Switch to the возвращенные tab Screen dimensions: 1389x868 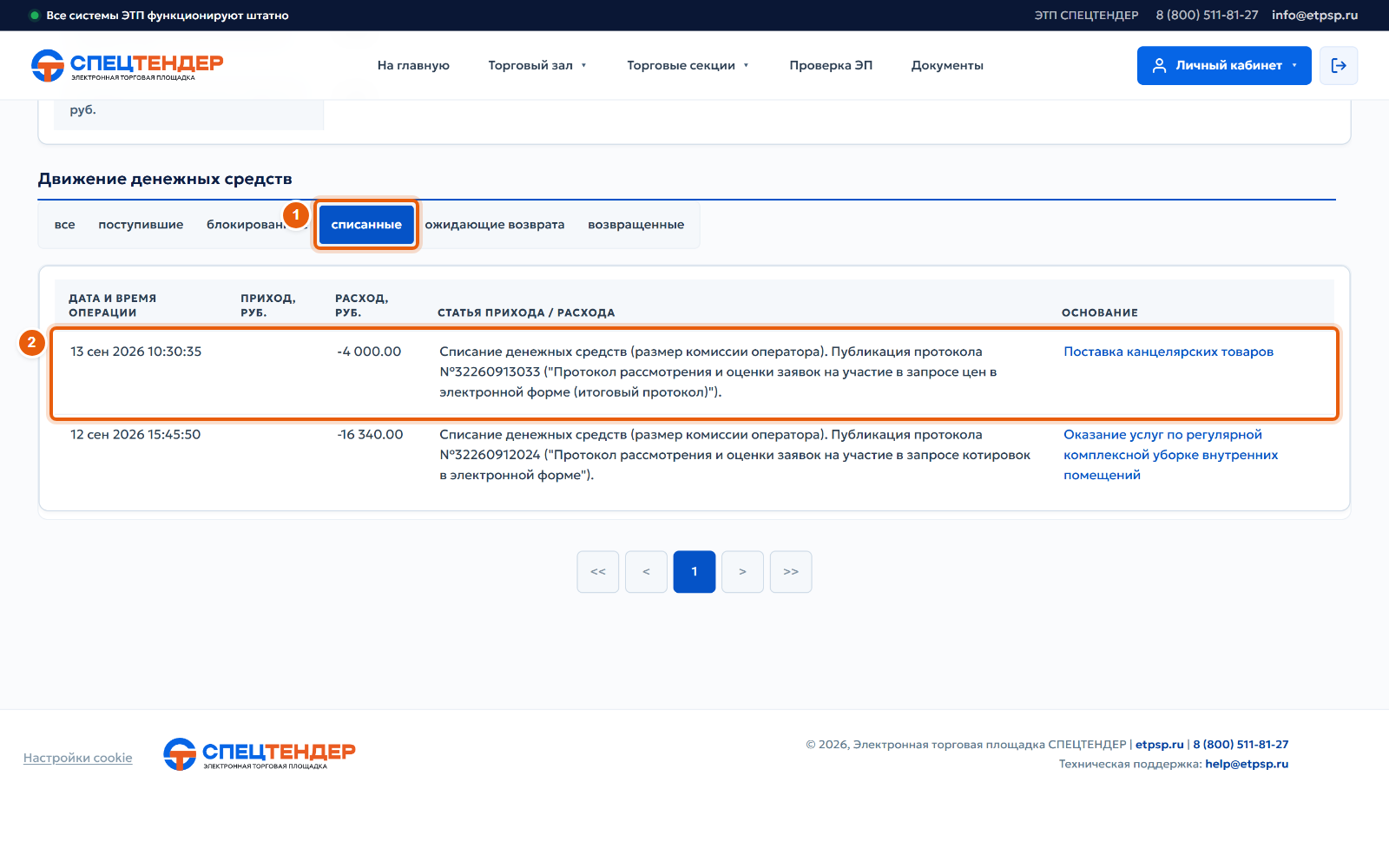point(636,225)
